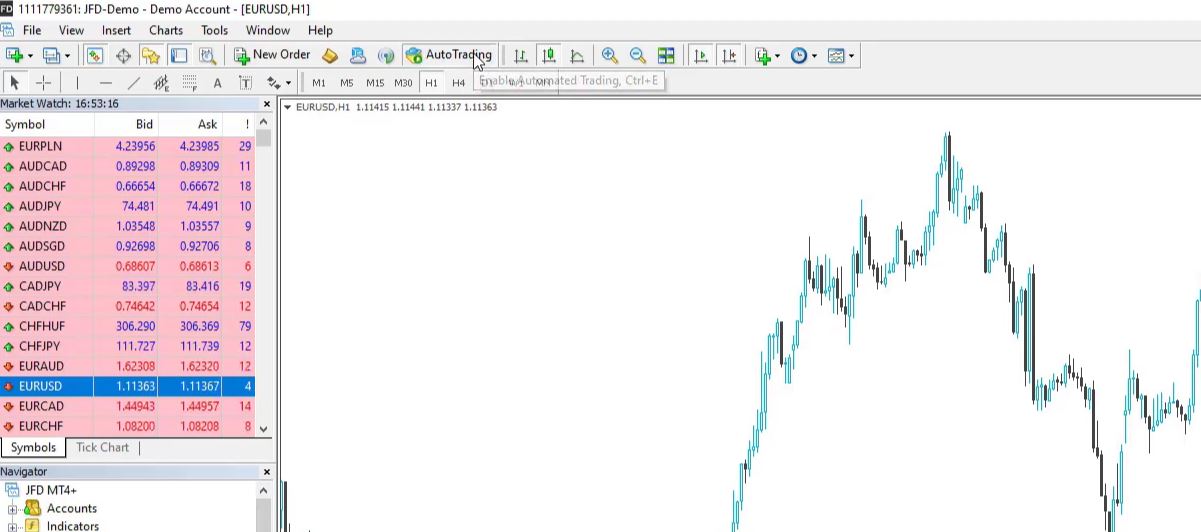Open the Charts menu
The width and height of the screenshot is (1201, 532).
point(166,30)
